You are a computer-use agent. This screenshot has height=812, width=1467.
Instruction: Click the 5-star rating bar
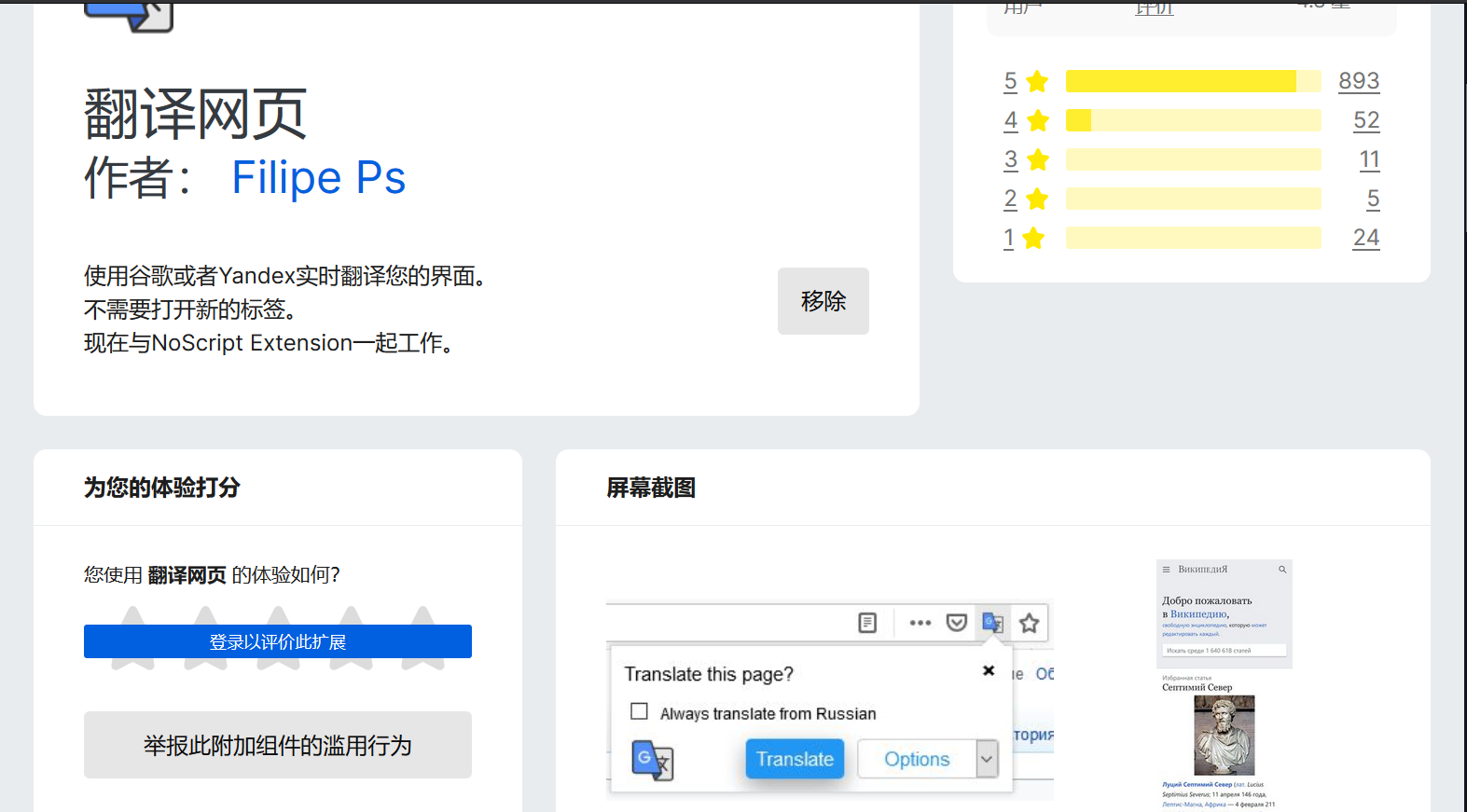[1193, 81]
